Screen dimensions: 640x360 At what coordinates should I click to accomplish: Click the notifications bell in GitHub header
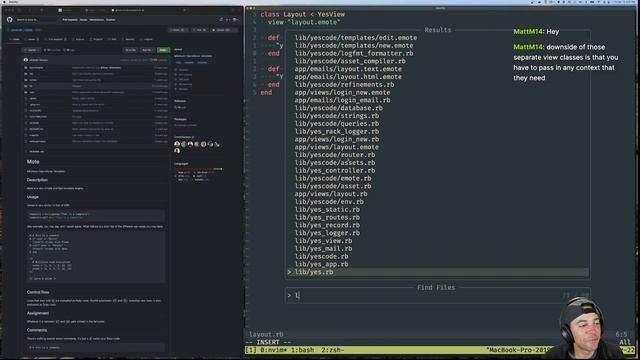click(221, 20)
